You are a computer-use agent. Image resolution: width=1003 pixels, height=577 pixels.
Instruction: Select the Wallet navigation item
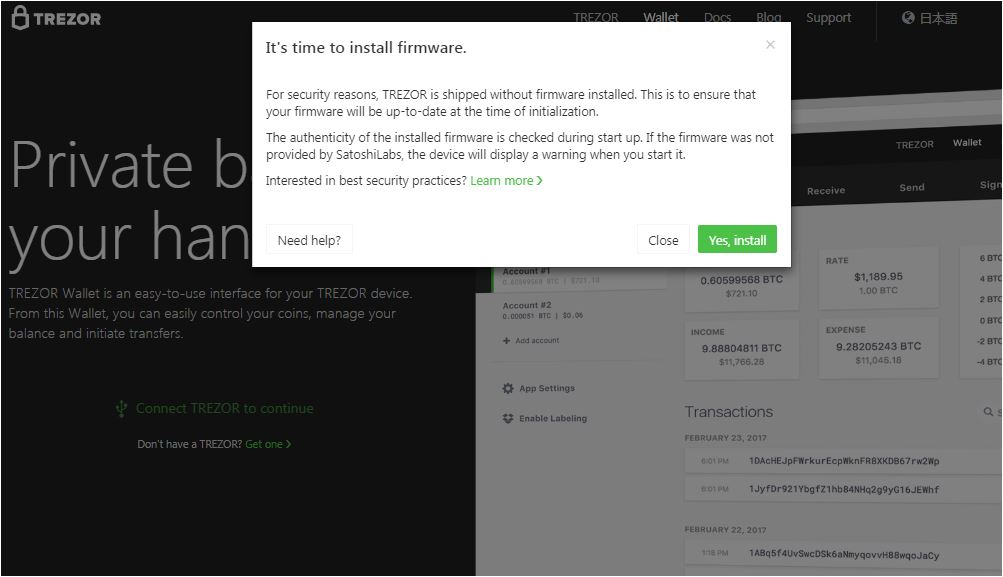pyautogui.click(x=661, y=17)
